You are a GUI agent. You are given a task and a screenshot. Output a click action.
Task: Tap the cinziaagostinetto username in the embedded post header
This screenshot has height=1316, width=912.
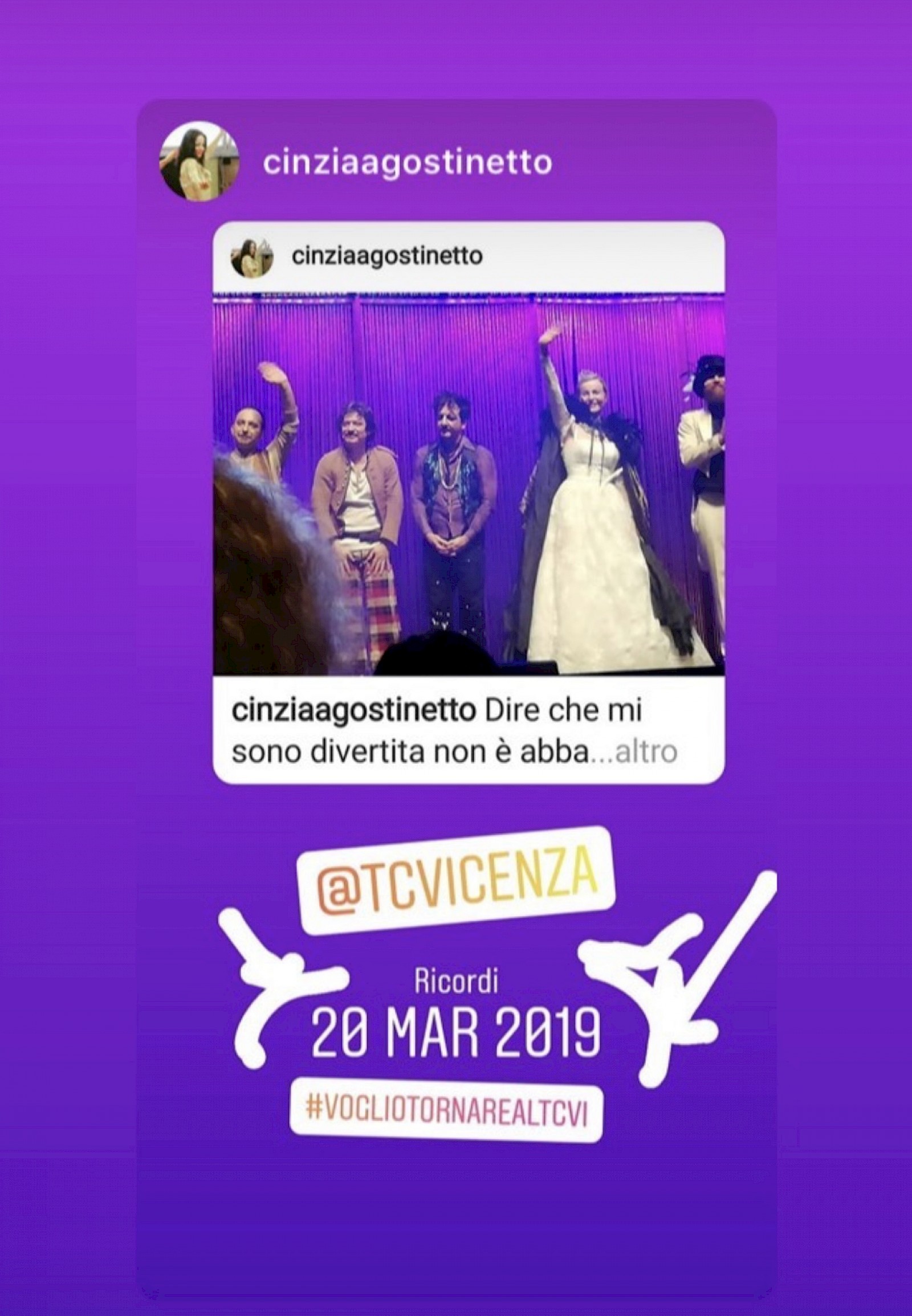pyautogui.click(x=387, y=256)
